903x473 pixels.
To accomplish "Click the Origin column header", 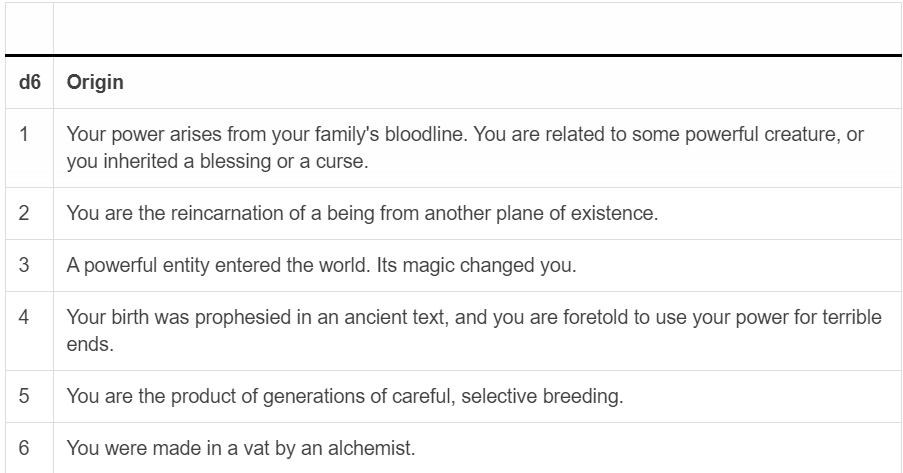I will pos(95,82).
